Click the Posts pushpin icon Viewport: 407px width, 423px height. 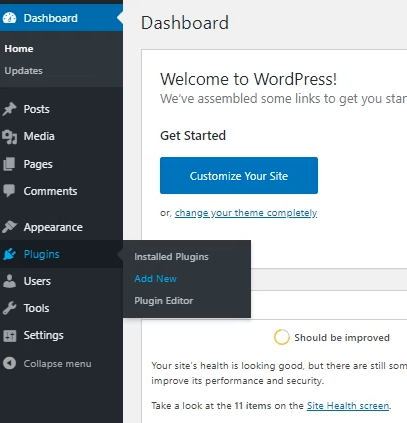point(9,109)
